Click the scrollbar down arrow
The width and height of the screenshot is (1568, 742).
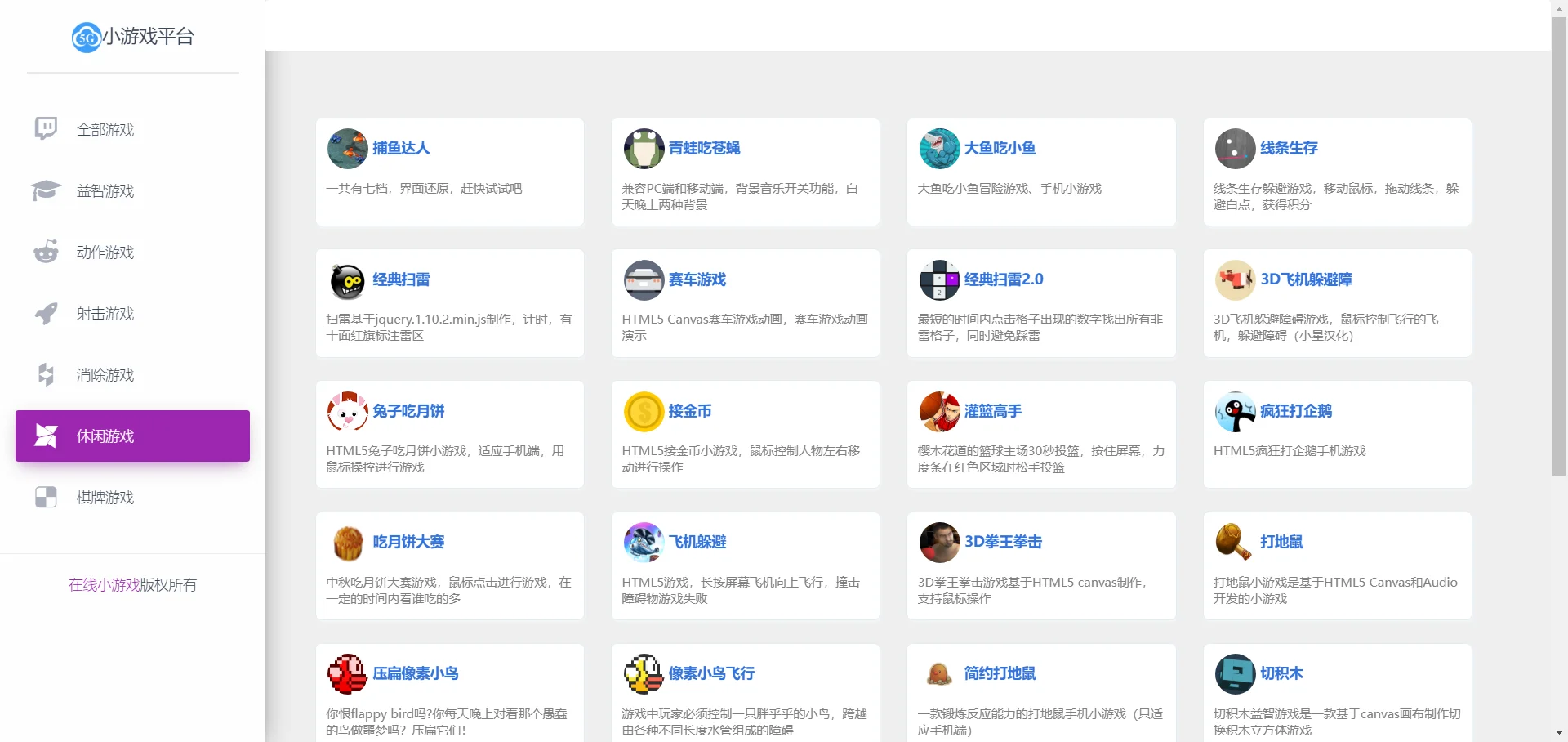1559,733
